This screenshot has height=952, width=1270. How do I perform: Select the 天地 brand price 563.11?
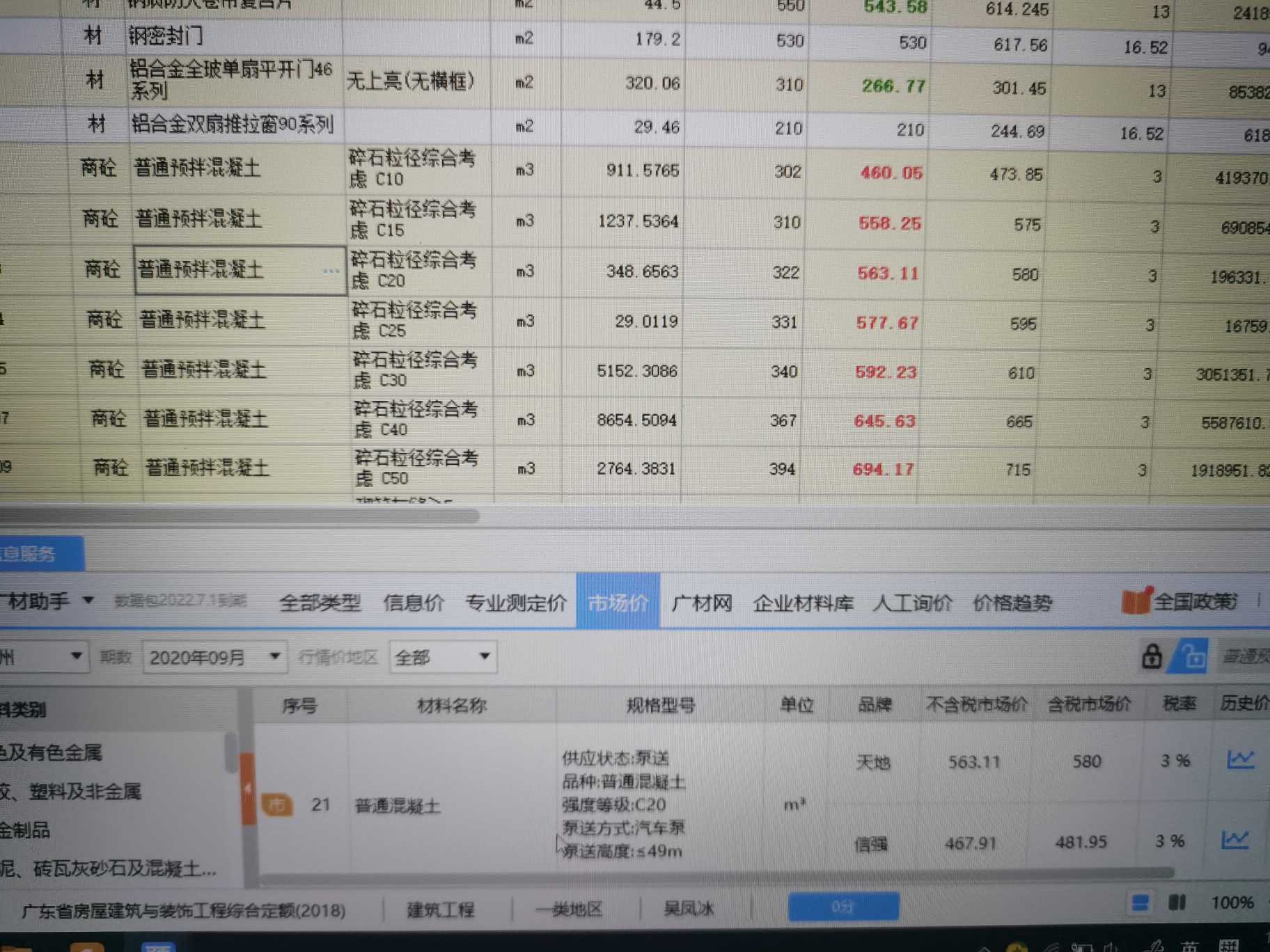974,762
